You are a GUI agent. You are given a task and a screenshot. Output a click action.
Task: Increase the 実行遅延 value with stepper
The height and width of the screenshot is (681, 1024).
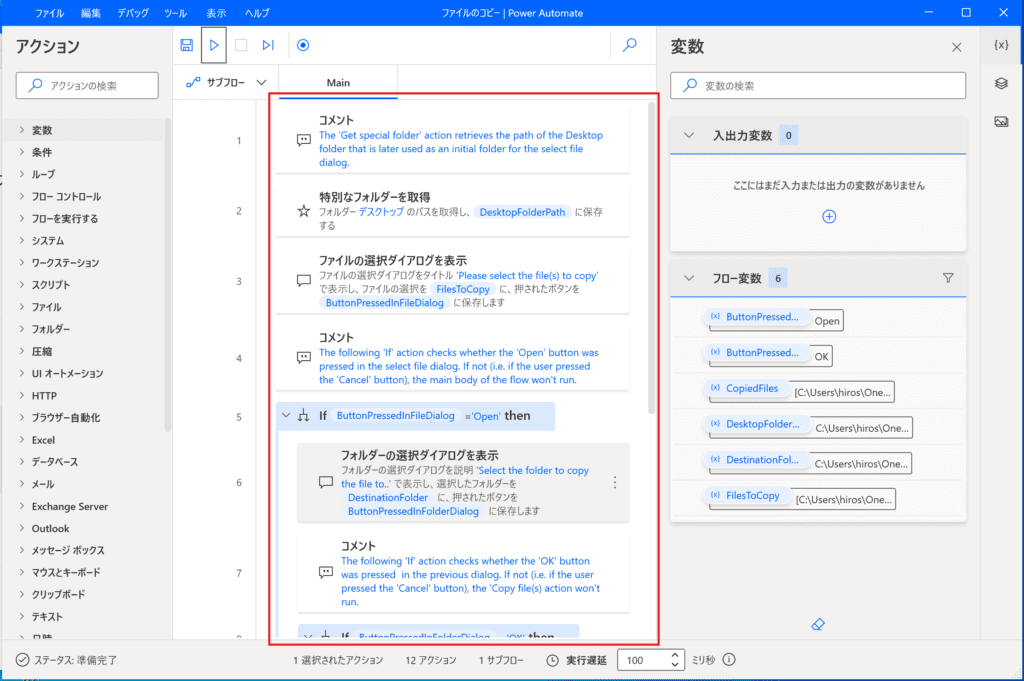[677, 655]
